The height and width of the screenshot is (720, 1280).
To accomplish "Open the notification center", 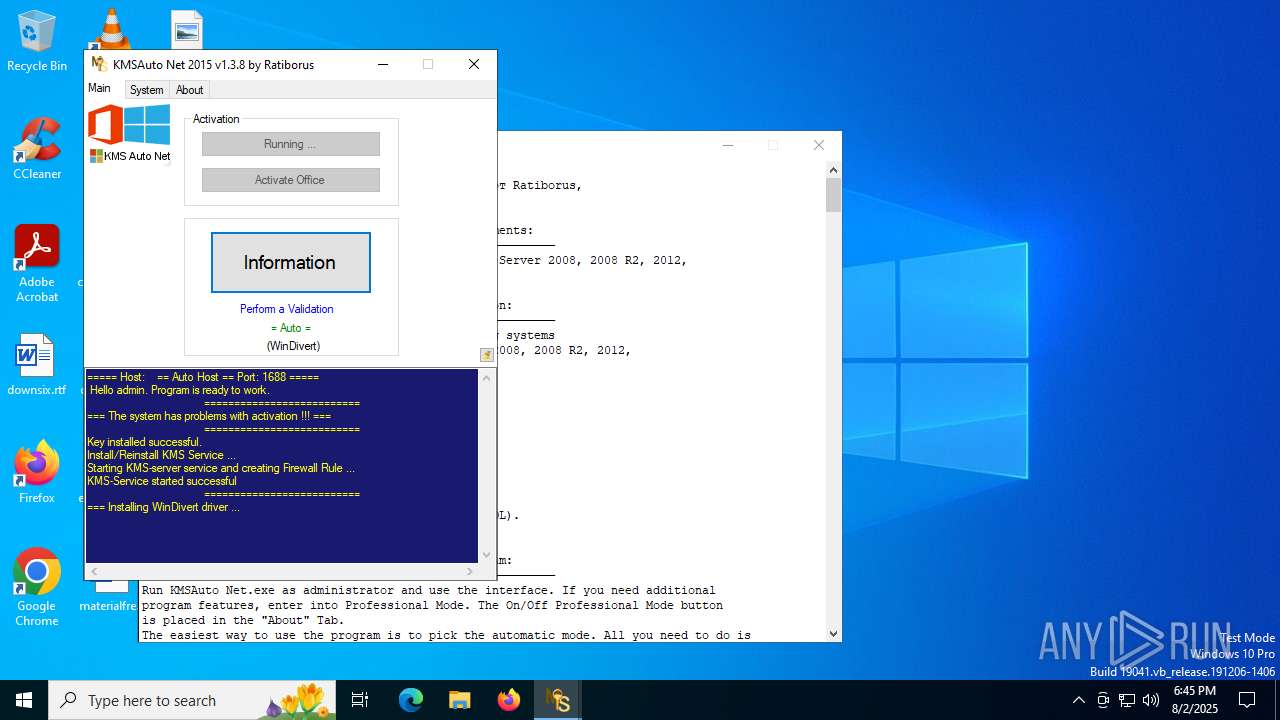I will pyautogui.click(x=1247, y=700).
